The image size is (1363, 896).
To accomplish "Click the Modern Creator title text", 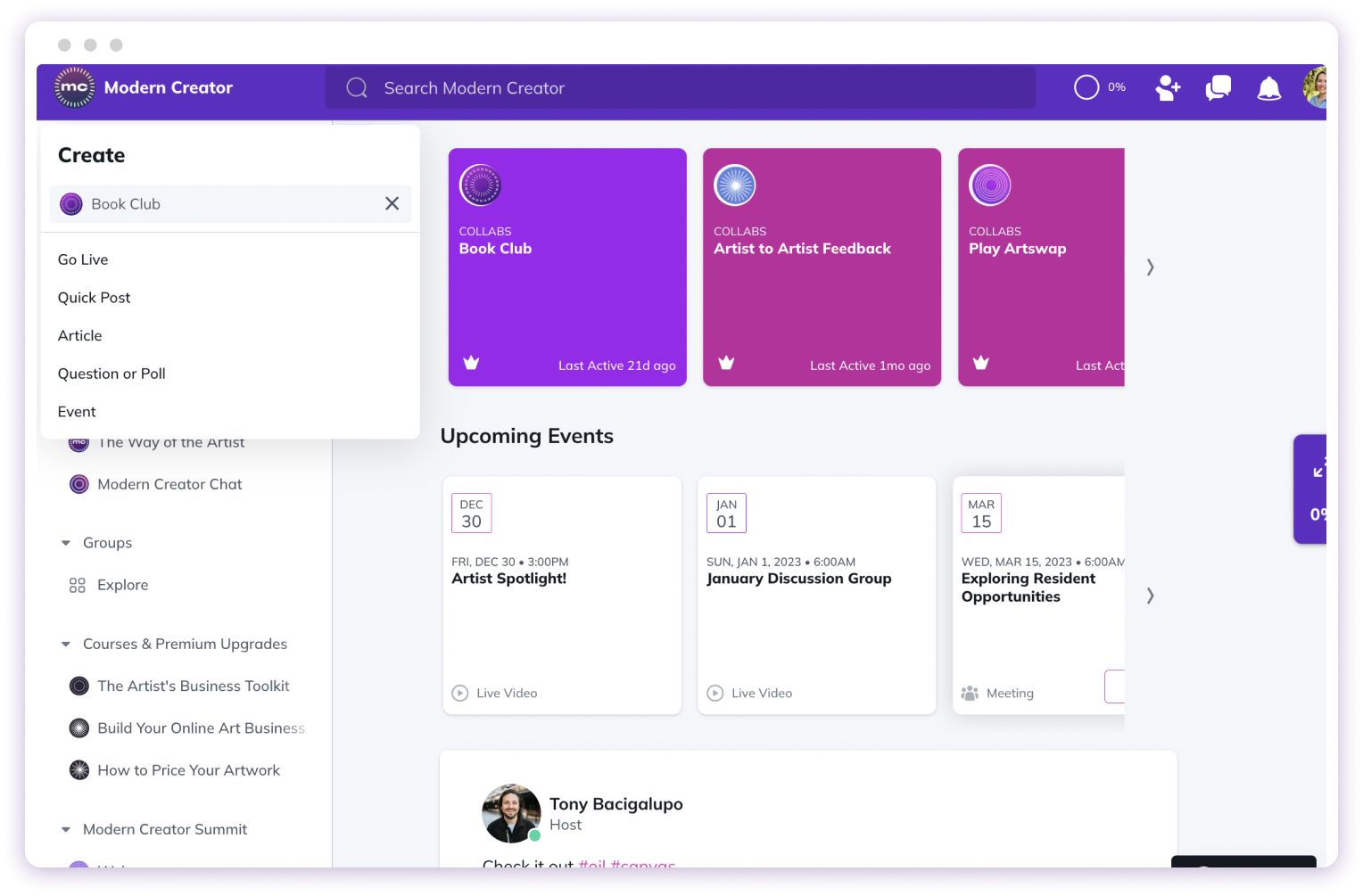I will (168, 87).
